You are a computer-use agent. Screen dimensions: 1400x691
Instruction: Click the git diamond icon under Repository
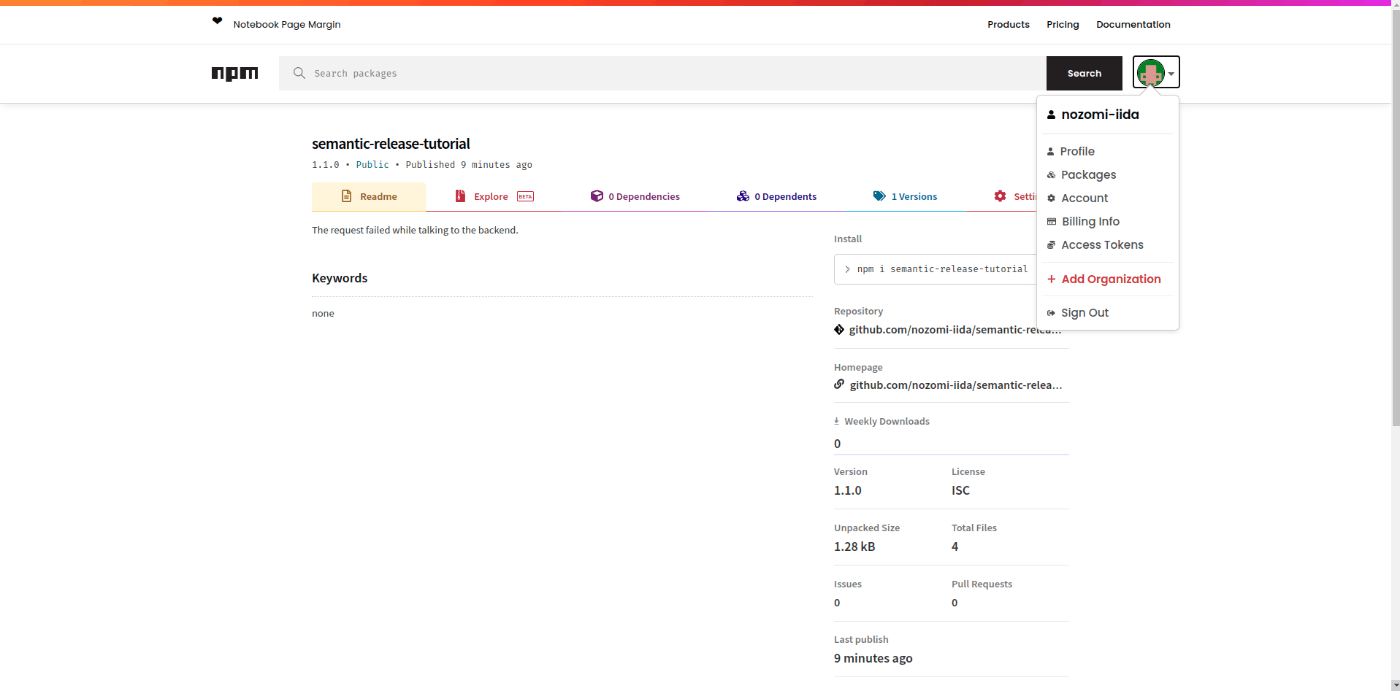(x=840, y=329)
